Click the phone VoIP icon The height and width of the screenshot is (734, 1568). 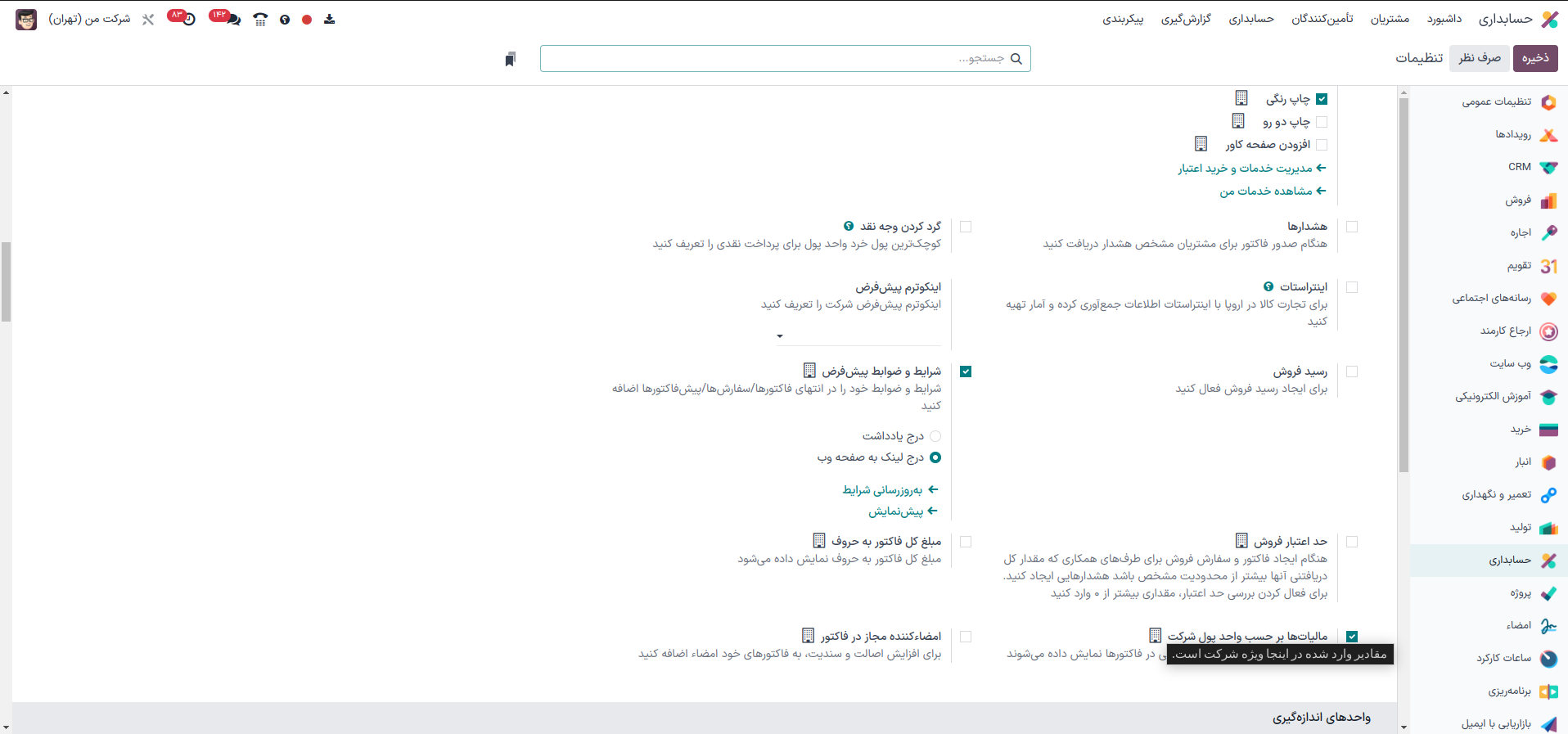[x=260, y=20]
